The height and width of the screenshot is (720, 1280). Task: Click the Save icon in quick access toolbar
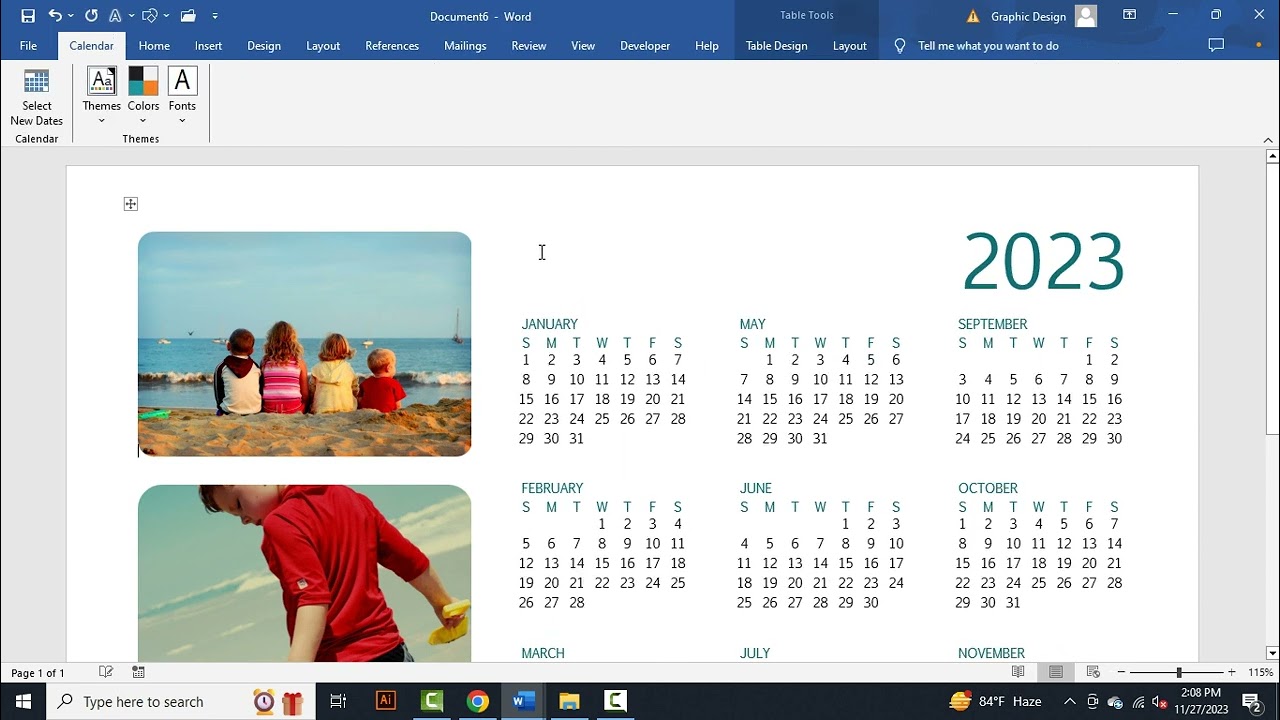tap(28, 16)
